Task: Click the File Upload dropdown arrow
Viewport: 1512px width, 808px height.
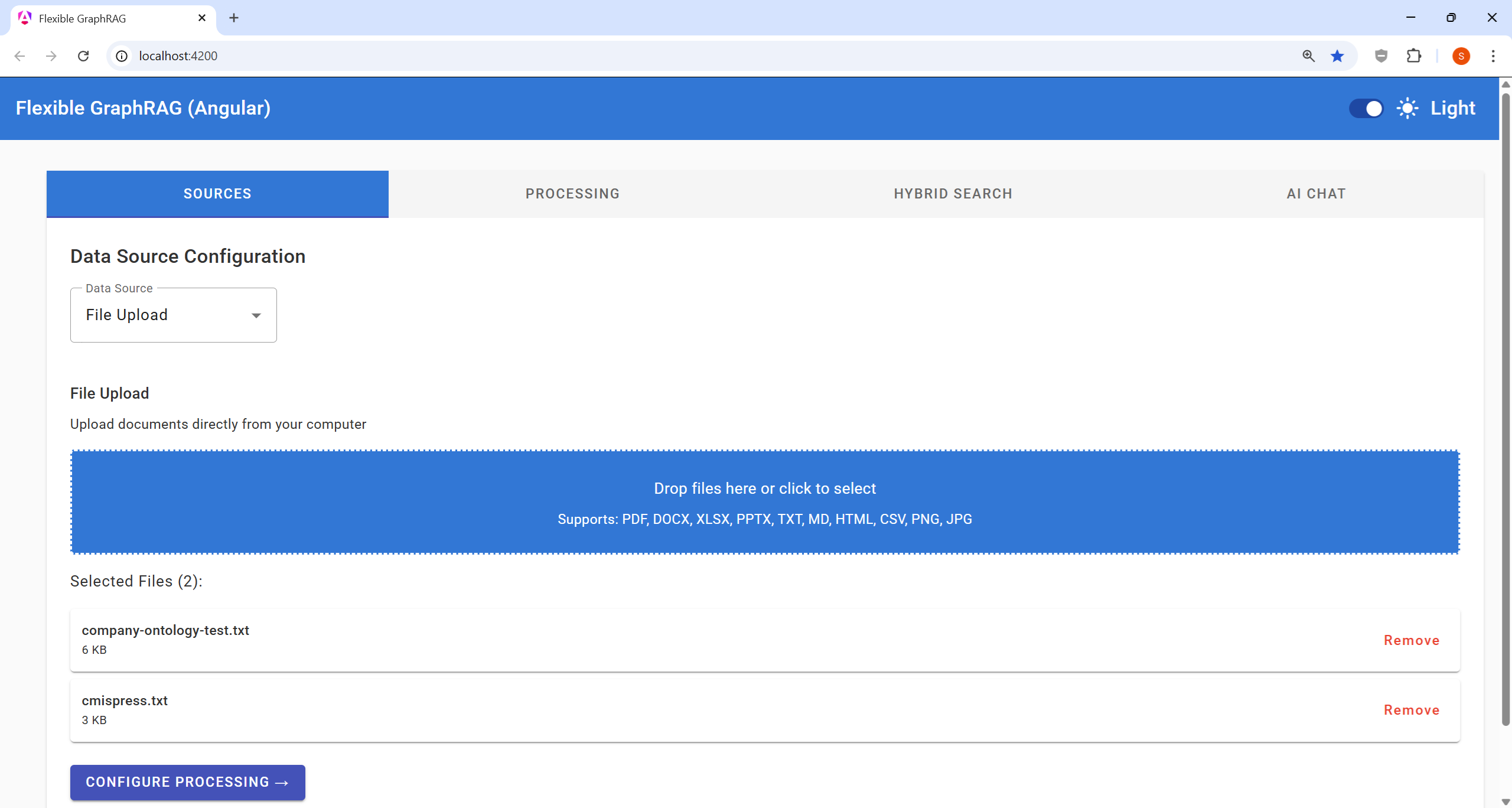Action: (256, 315)
